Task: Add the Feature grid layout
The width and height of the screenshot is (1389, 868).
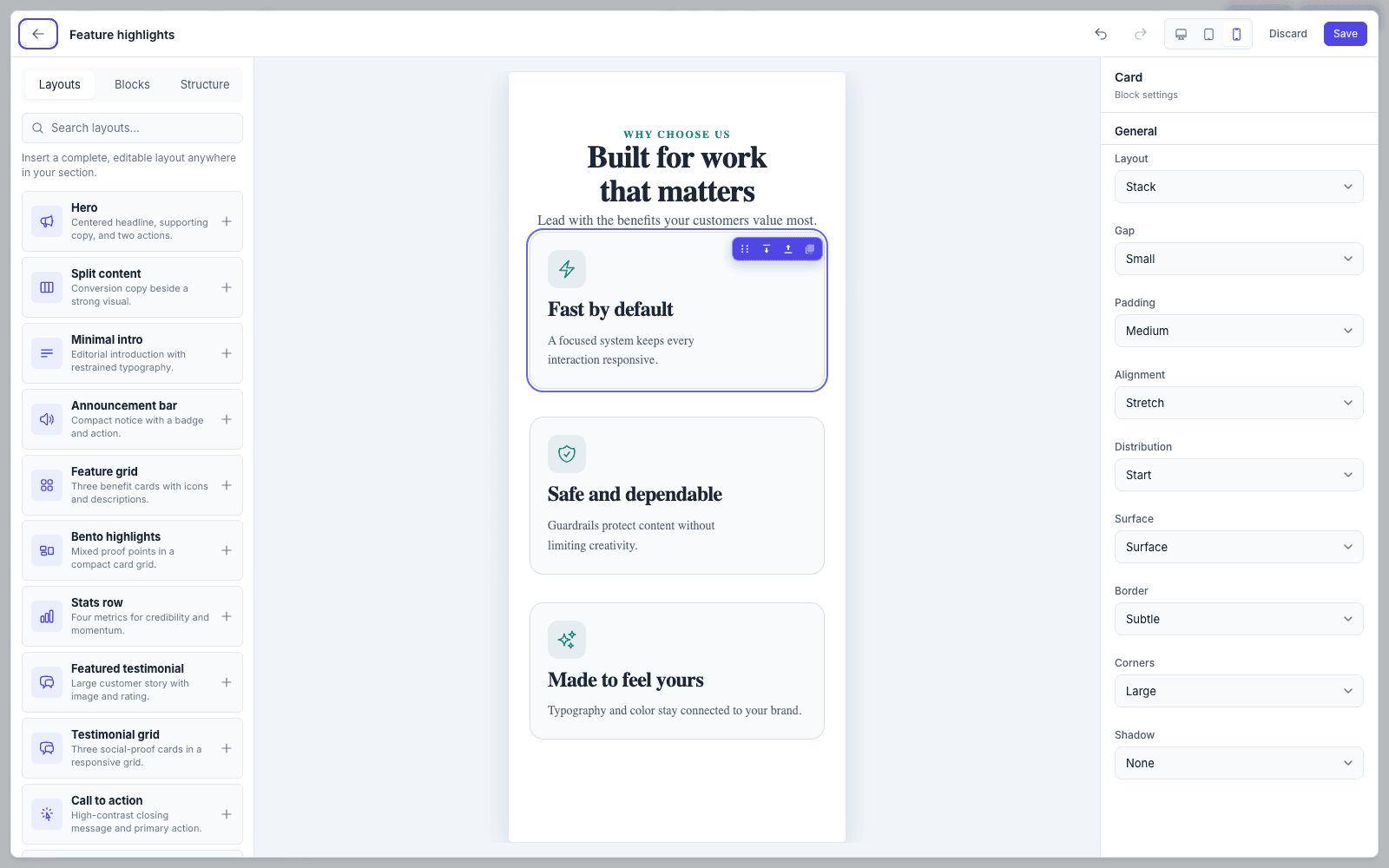Action: [x=227, y=485]
